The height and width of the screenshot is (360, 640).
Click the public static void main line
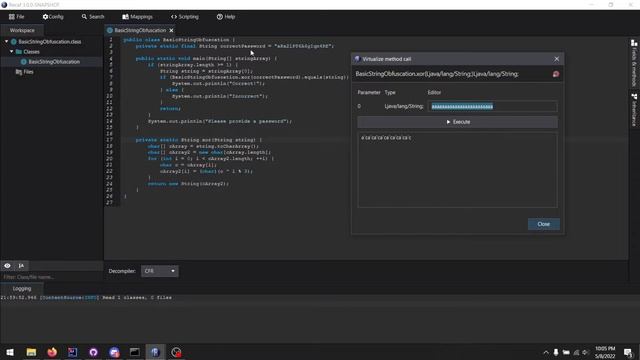(x=207, y=59)
